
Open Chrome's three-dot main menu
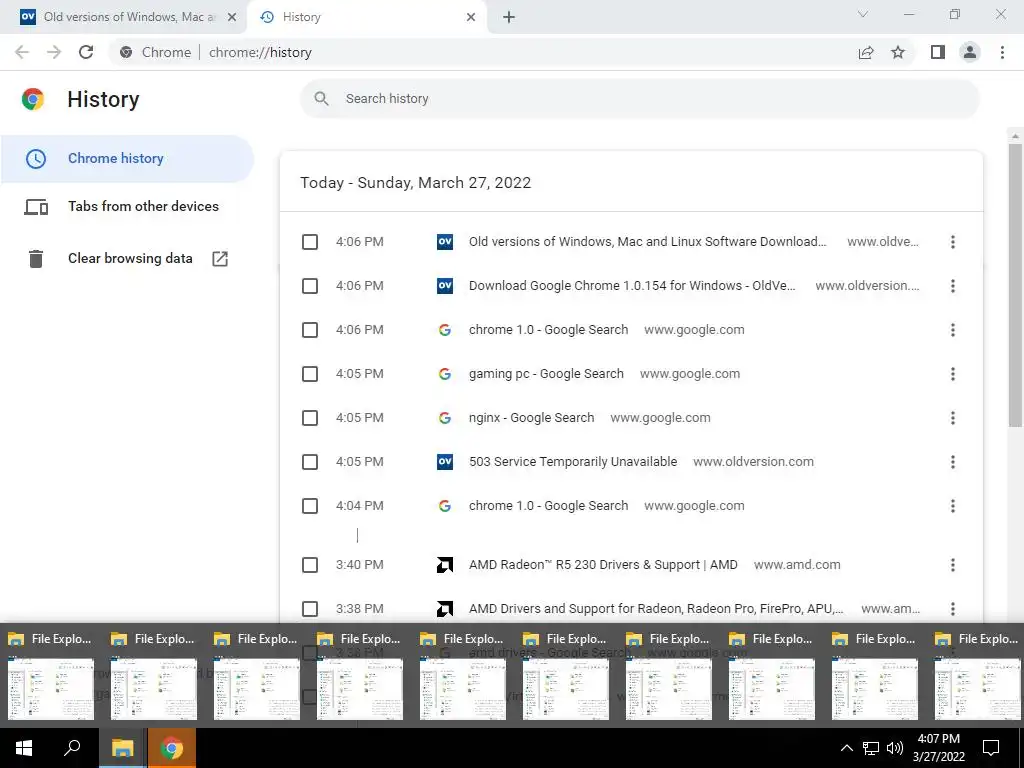click(1002, 52)
